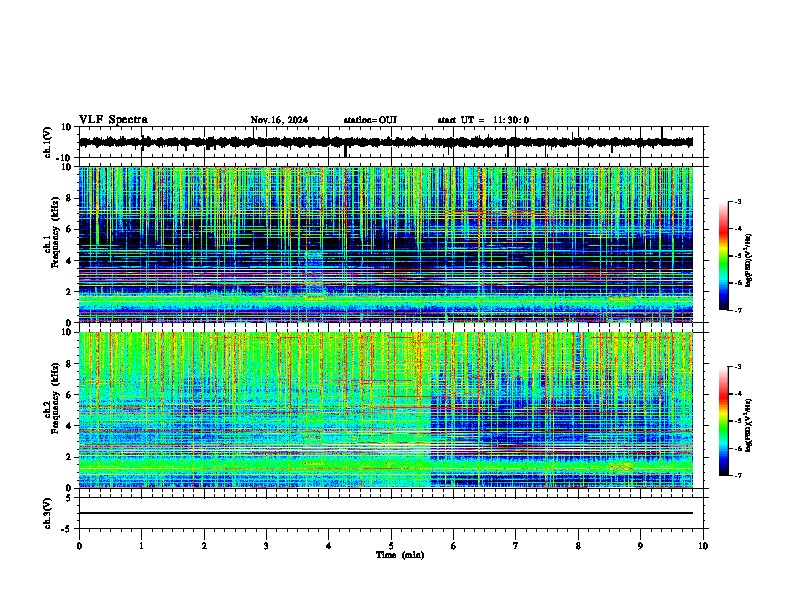
Task: Click the ch.2 spectrogram color scale bar
Action: click(724, 421)
